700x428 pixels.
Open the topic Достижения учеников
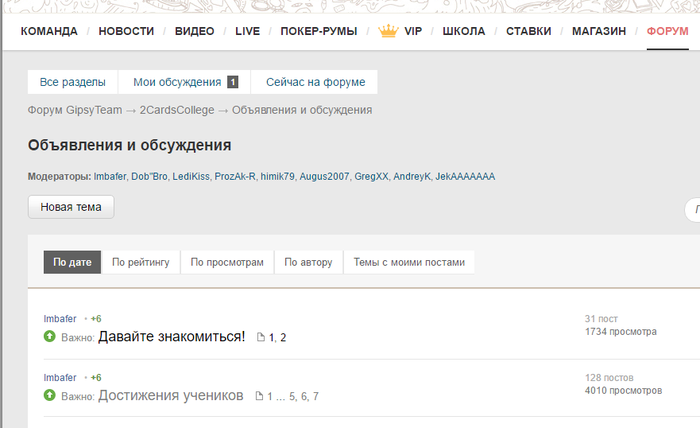click(x=171, y=395)
